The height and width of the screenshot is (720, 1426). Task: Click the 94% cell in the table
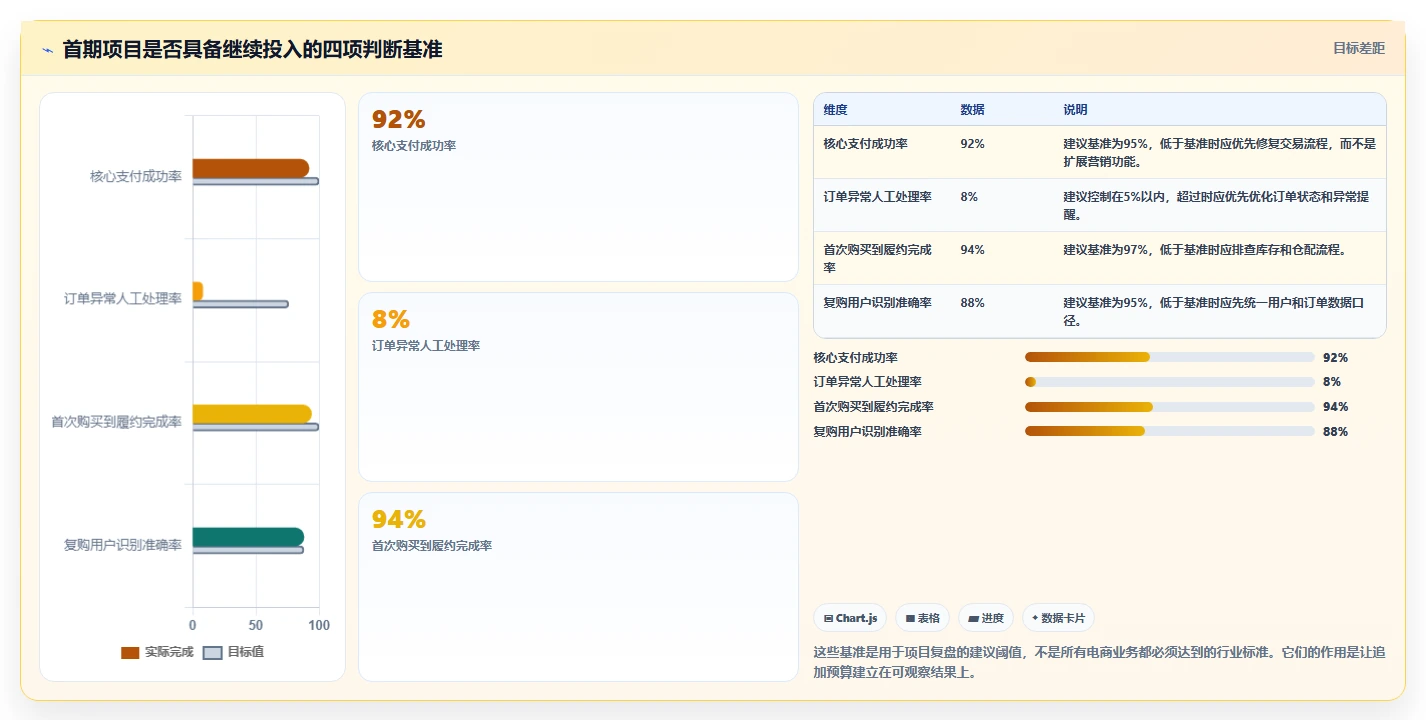[972, 250]
